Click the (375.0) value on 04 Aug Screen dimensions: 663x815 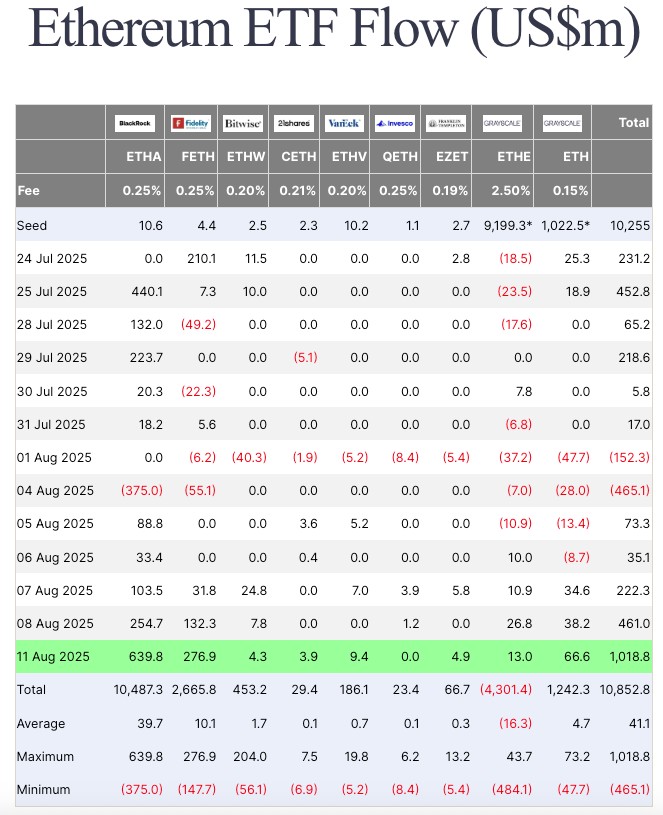tap(142, 491)
